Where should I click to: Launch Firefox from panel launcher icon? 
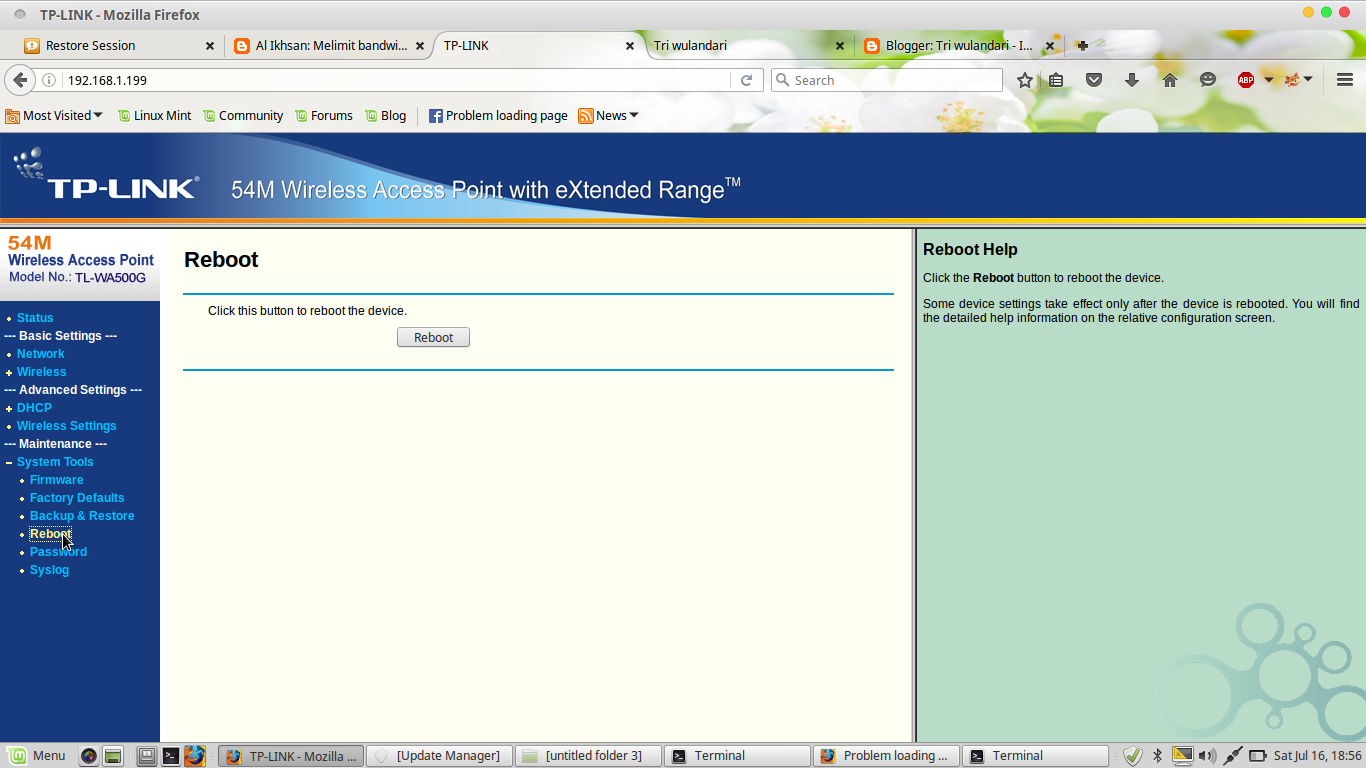coord(195,756)
